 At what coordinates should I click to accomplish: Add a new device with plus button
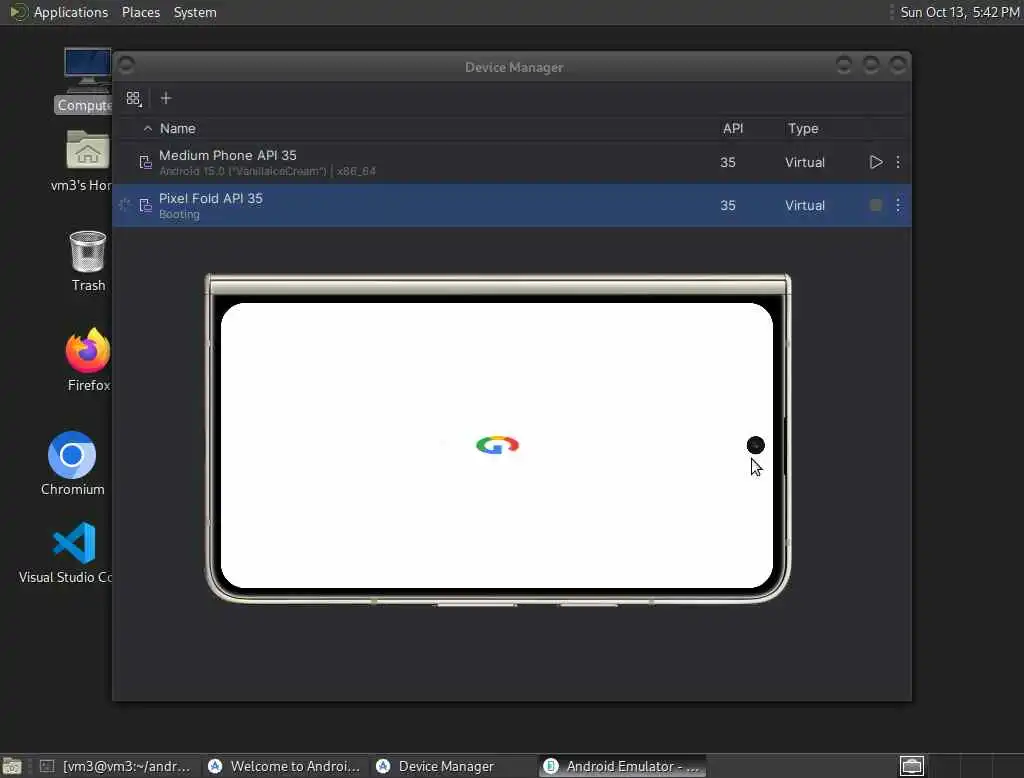[x=166, y=98]
